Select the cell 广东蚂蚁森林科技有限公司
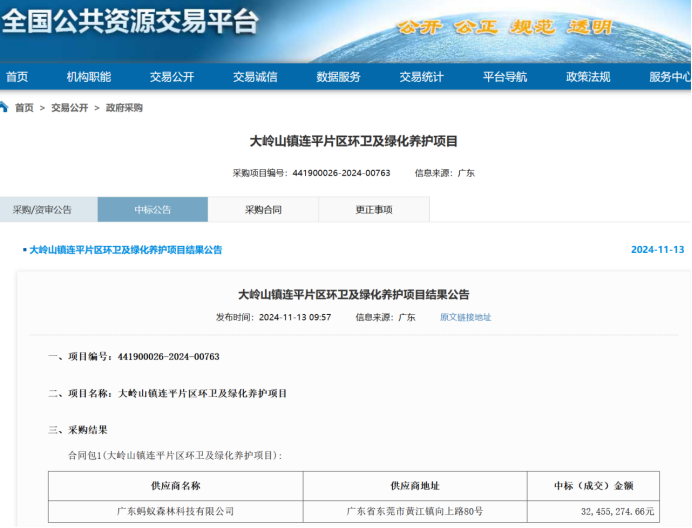Screen dimensions: 692x528 (x=176, y=511)
